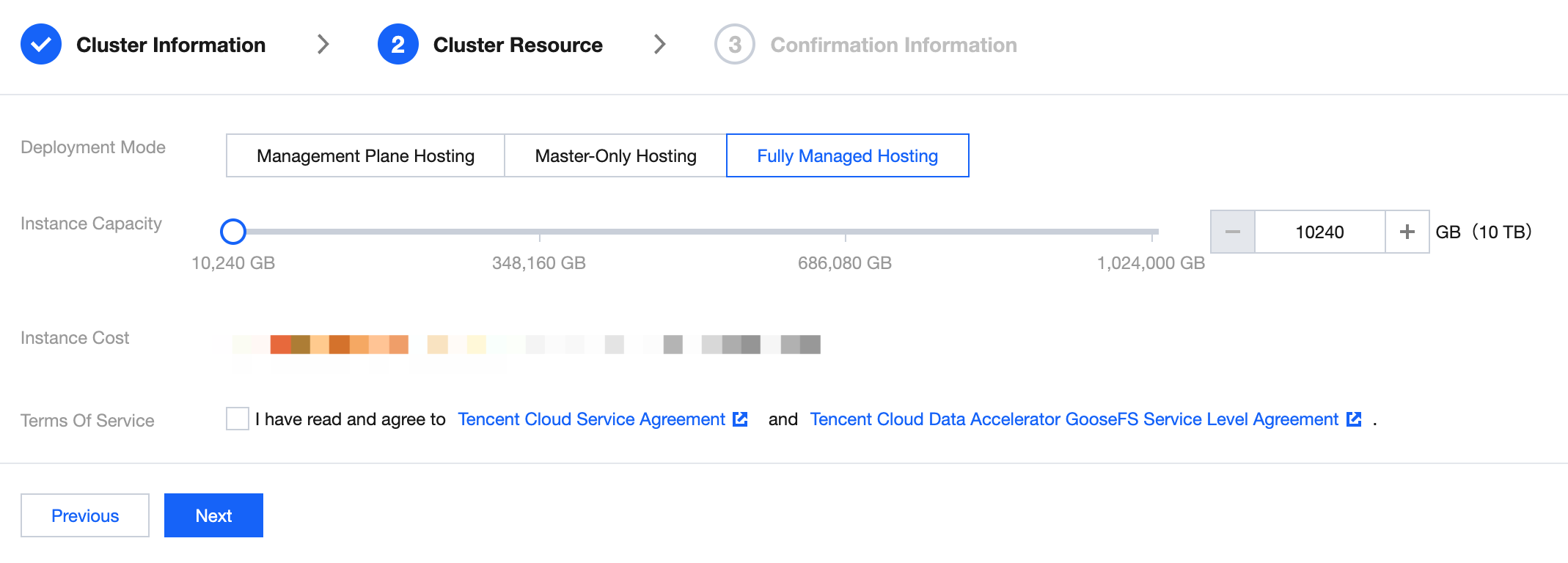Click the completed checkmark step icon
The width and height of the screenshot is (1568, 563).
click(x=41, y=45)
